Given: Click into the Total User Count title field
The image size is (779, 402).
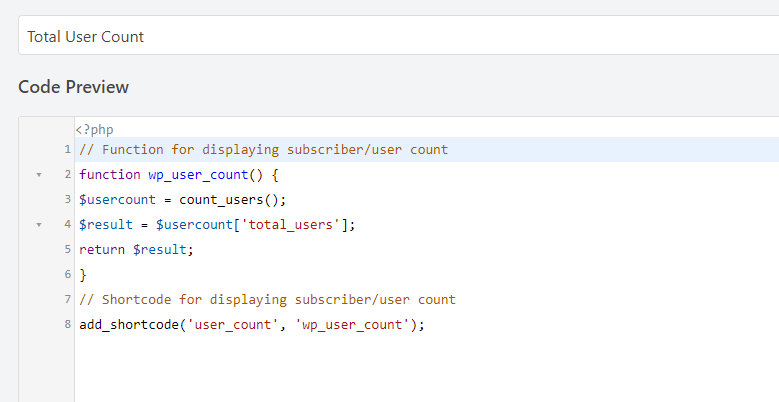Looking at the screenshot, I should tap(398, 35).
